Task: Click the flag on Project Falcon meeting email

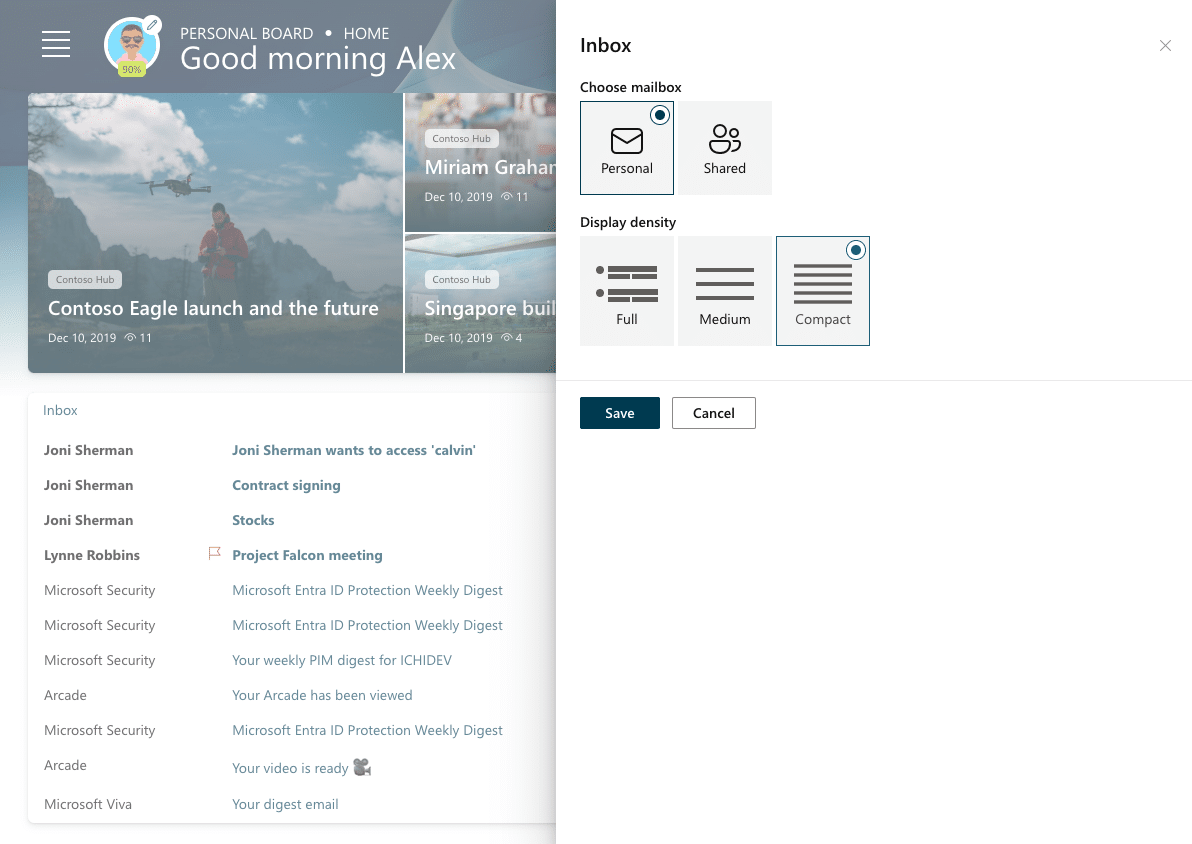Action: [214, 553]
